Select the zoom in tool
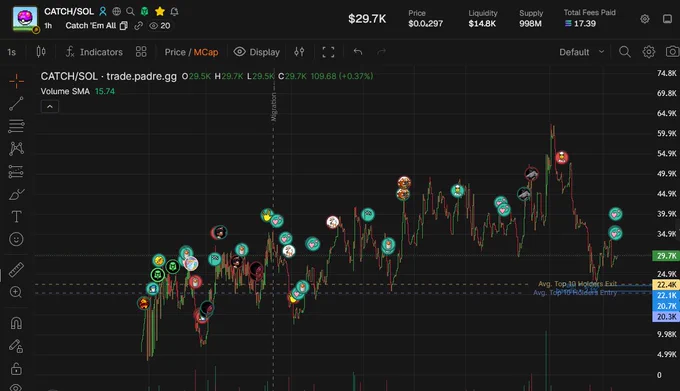 16,292
